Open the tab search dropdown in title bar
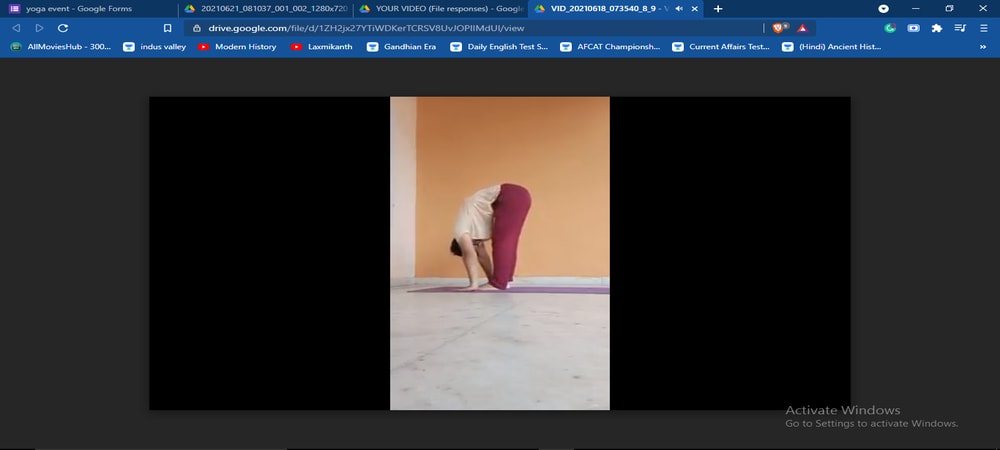This screenshot has width=1000, height=450. tap(883, 9)
